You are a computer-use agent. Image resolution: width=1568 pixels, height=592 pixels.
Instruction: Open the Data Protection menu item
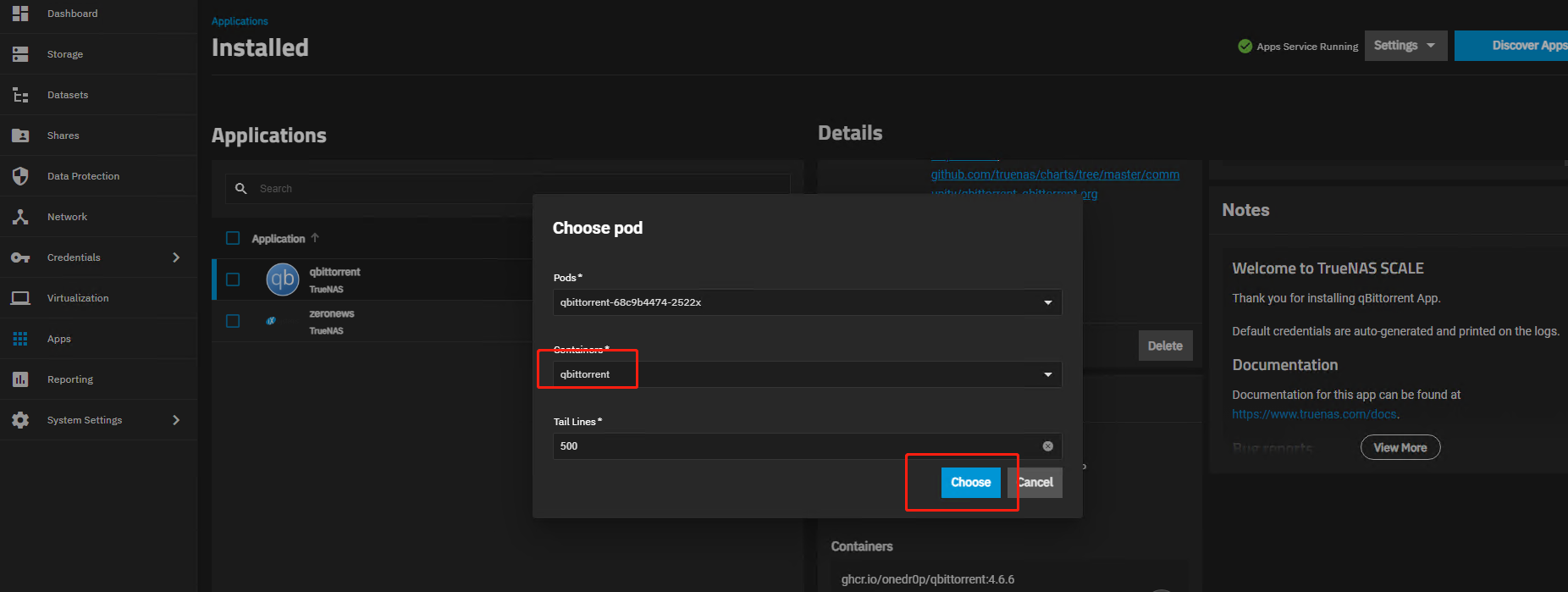tap(98, 176)
